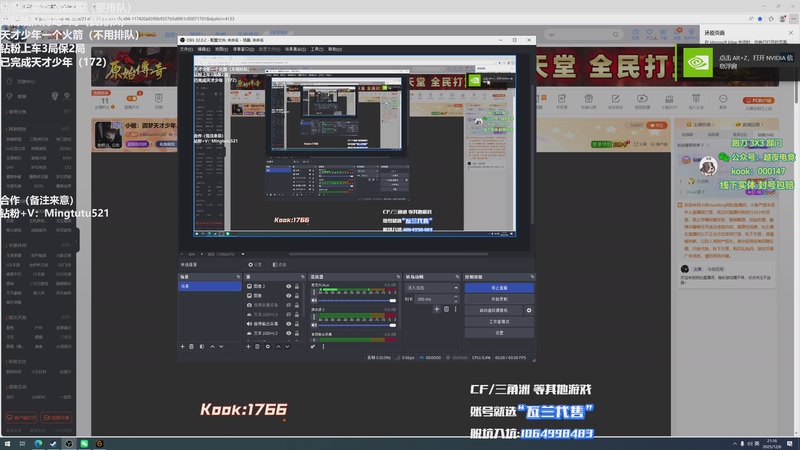Screen dimensions: 800x450
Task: Click 启动虚拟摄像机 button
Action: [493, 310]
